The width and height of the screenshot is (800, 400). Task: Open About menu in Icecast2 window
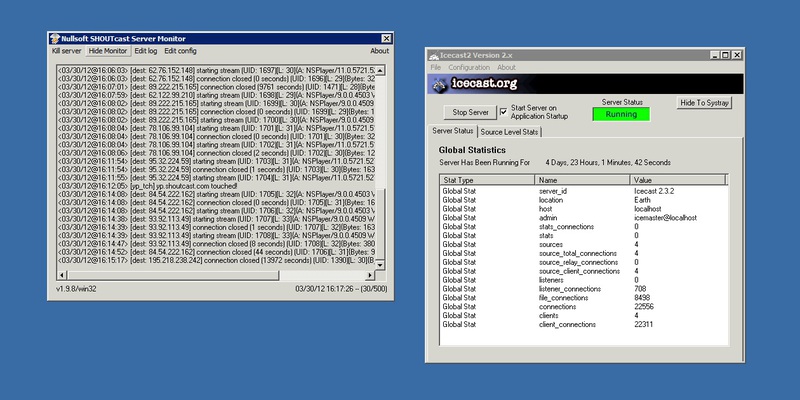(x=506, y=67)
